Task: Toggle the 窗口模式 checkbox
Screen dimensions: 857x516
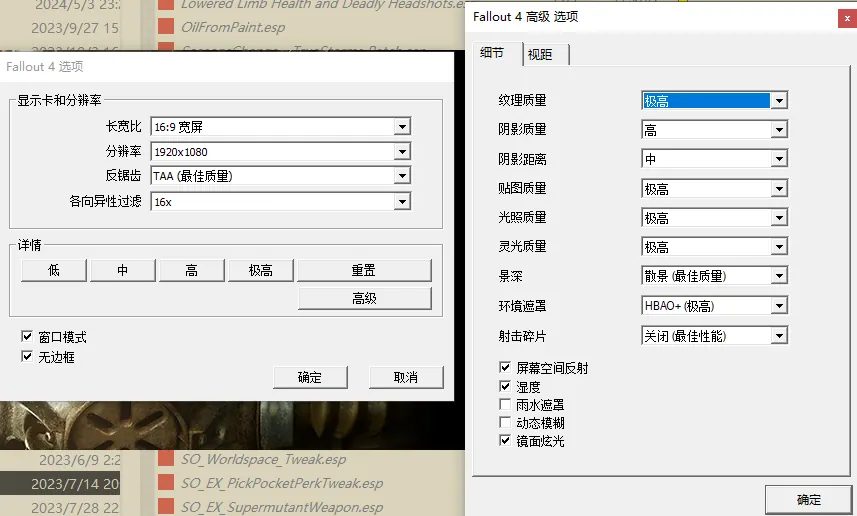Action: click(x=27, y=336)
